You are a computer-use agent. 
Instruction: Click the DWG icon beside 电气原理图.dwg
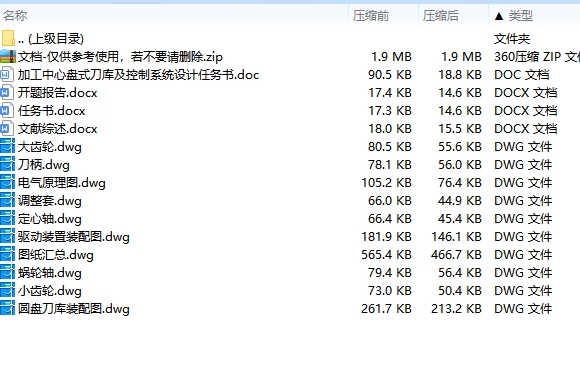7,183
